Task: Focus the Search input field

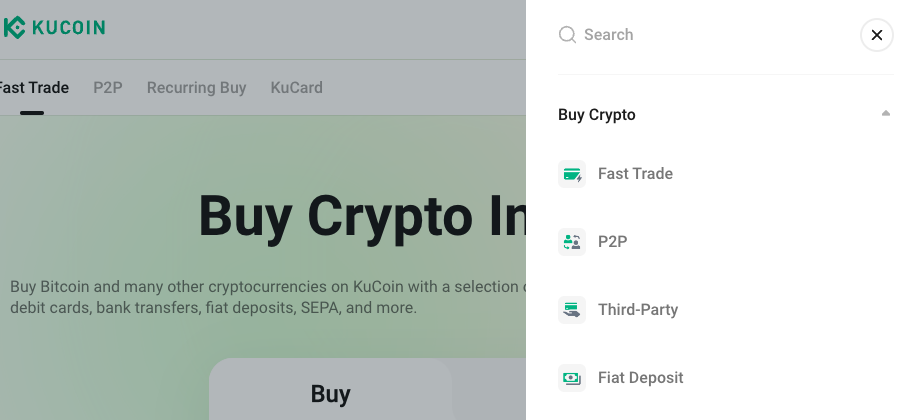Action: 700,35
